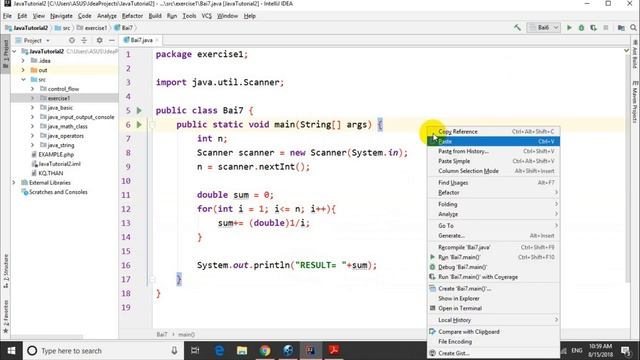Click the Collapse All icon in the Project panel
The width and height of the screenshot is (640, 360).
point(84,40)
